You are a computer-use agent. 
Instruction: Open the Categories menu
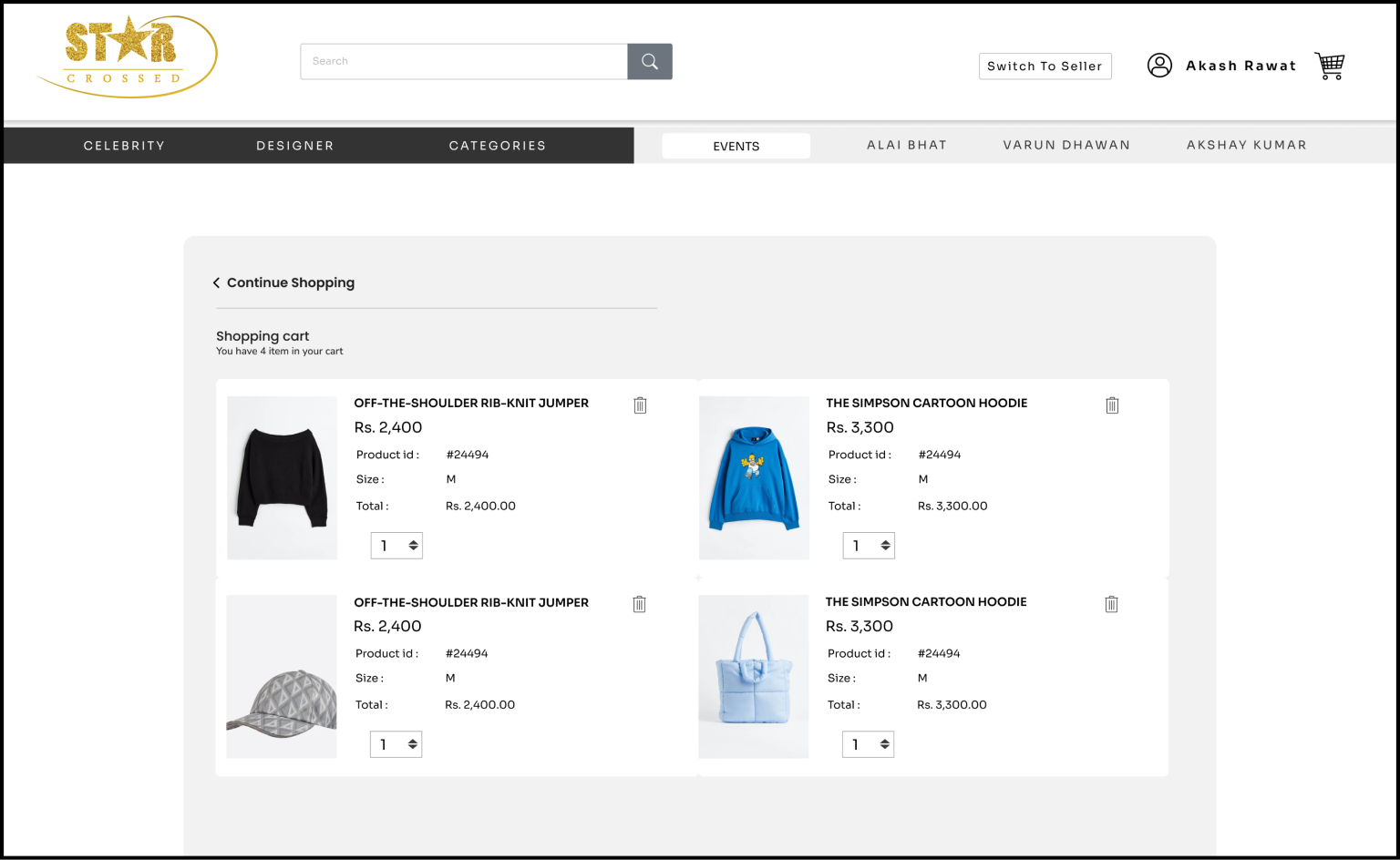point(497,146)
